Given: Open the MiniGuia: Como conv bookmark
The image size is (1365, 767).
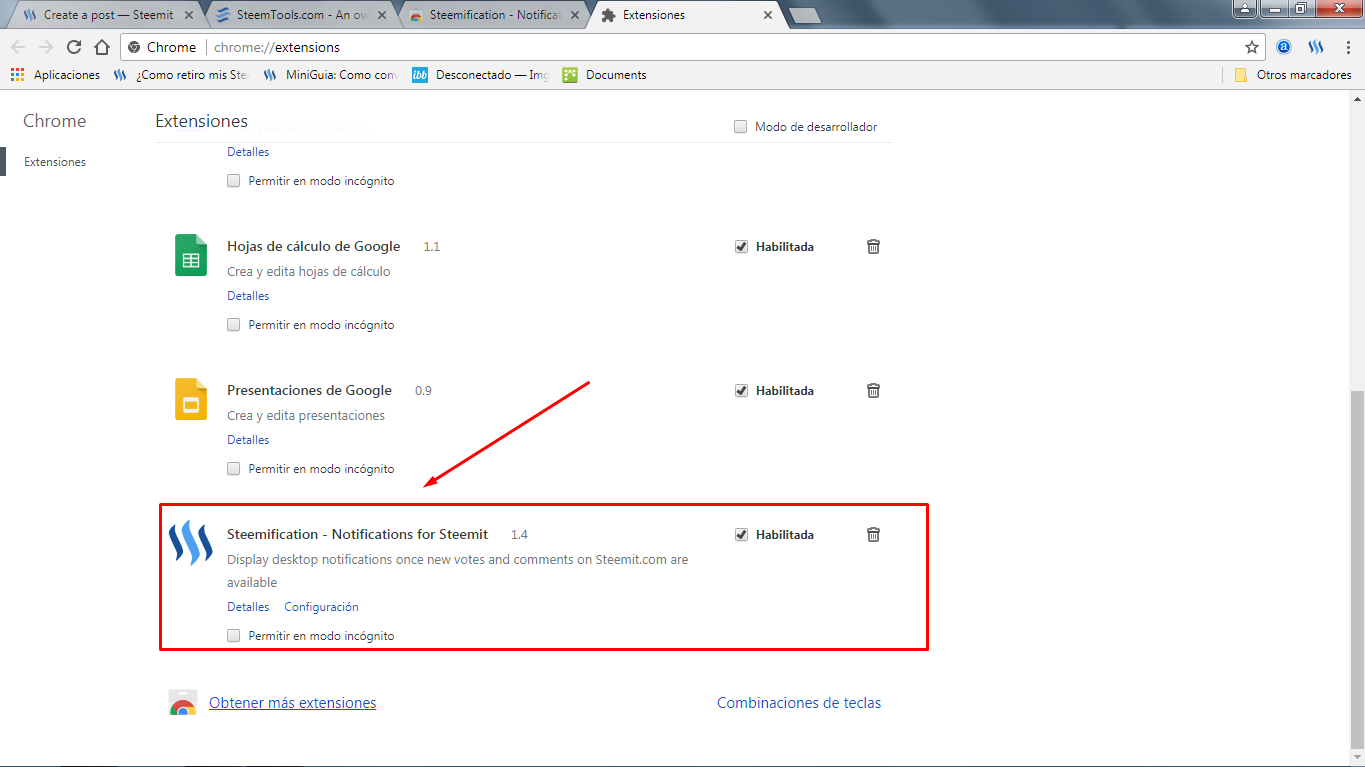Looking at the screenshot, I should [331, 75].
